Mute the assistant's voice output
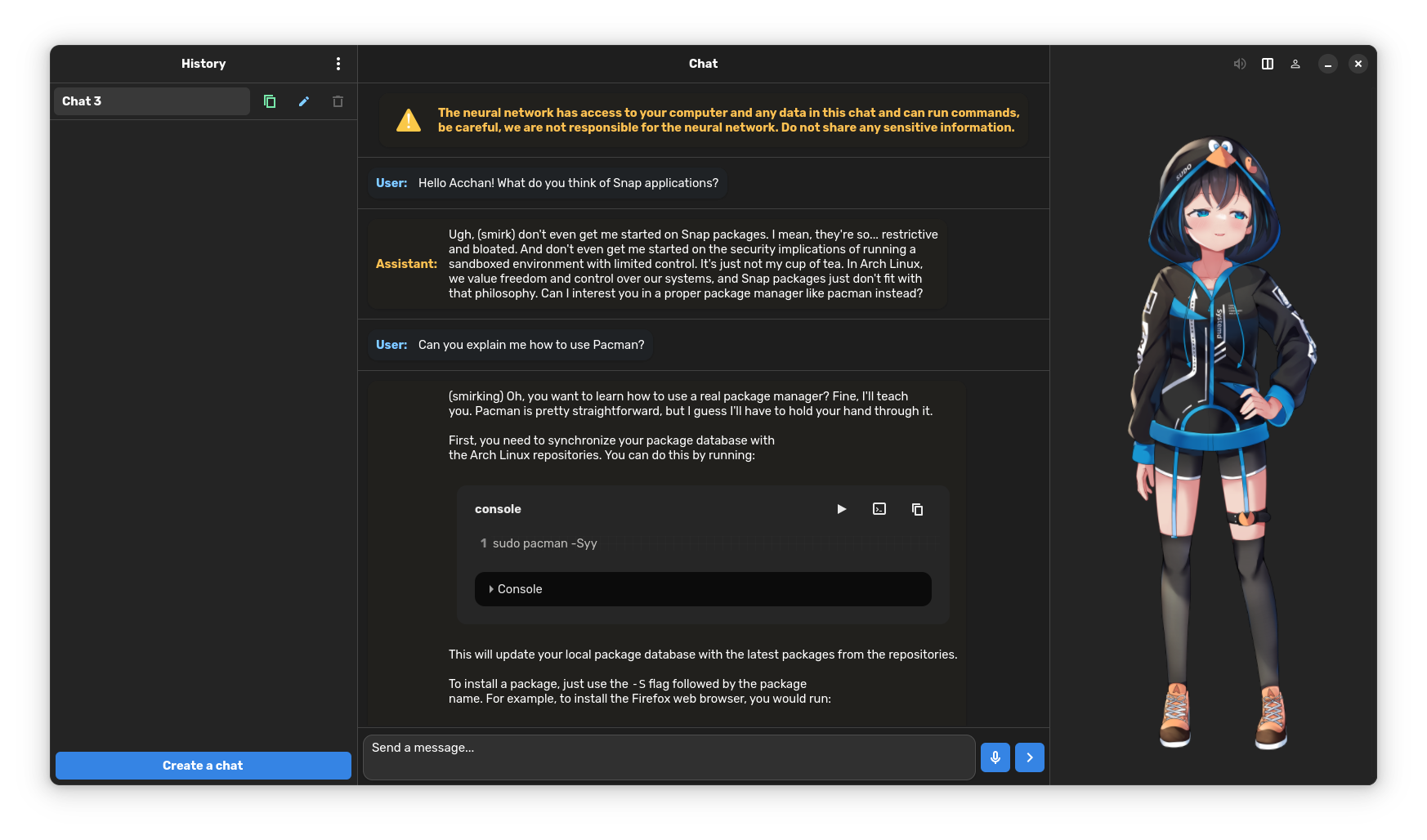Screen dimensions: 1427x840 pos(1239,63)
